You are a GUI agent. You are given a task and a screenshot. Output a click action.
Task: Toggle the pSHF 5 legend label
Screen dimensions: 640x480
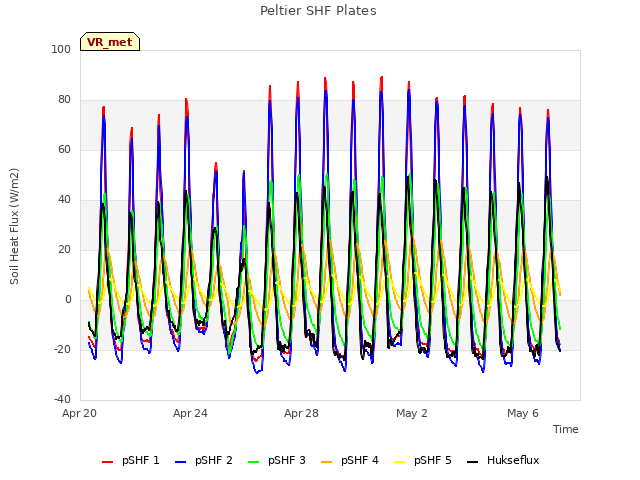click(x=433, y=460)
